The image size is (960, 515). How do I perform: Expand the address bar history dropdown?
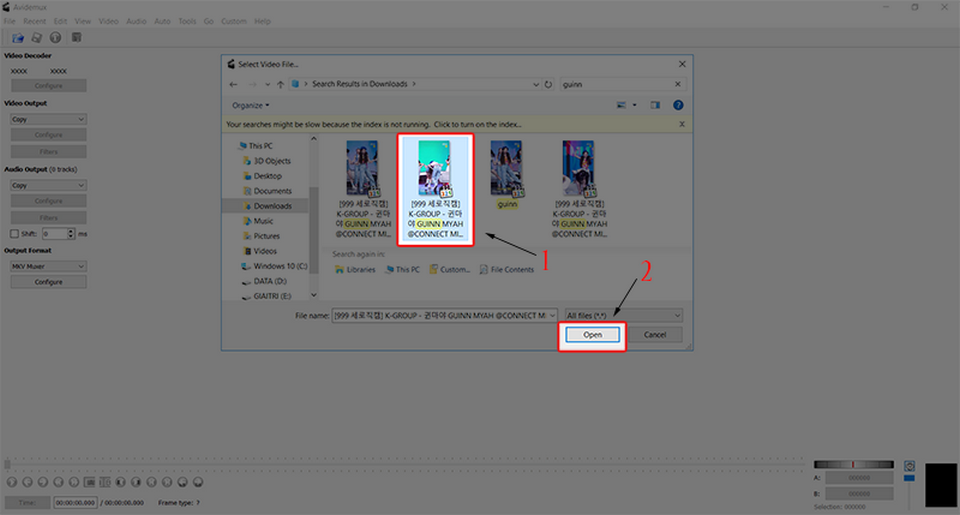click(536, 85)
